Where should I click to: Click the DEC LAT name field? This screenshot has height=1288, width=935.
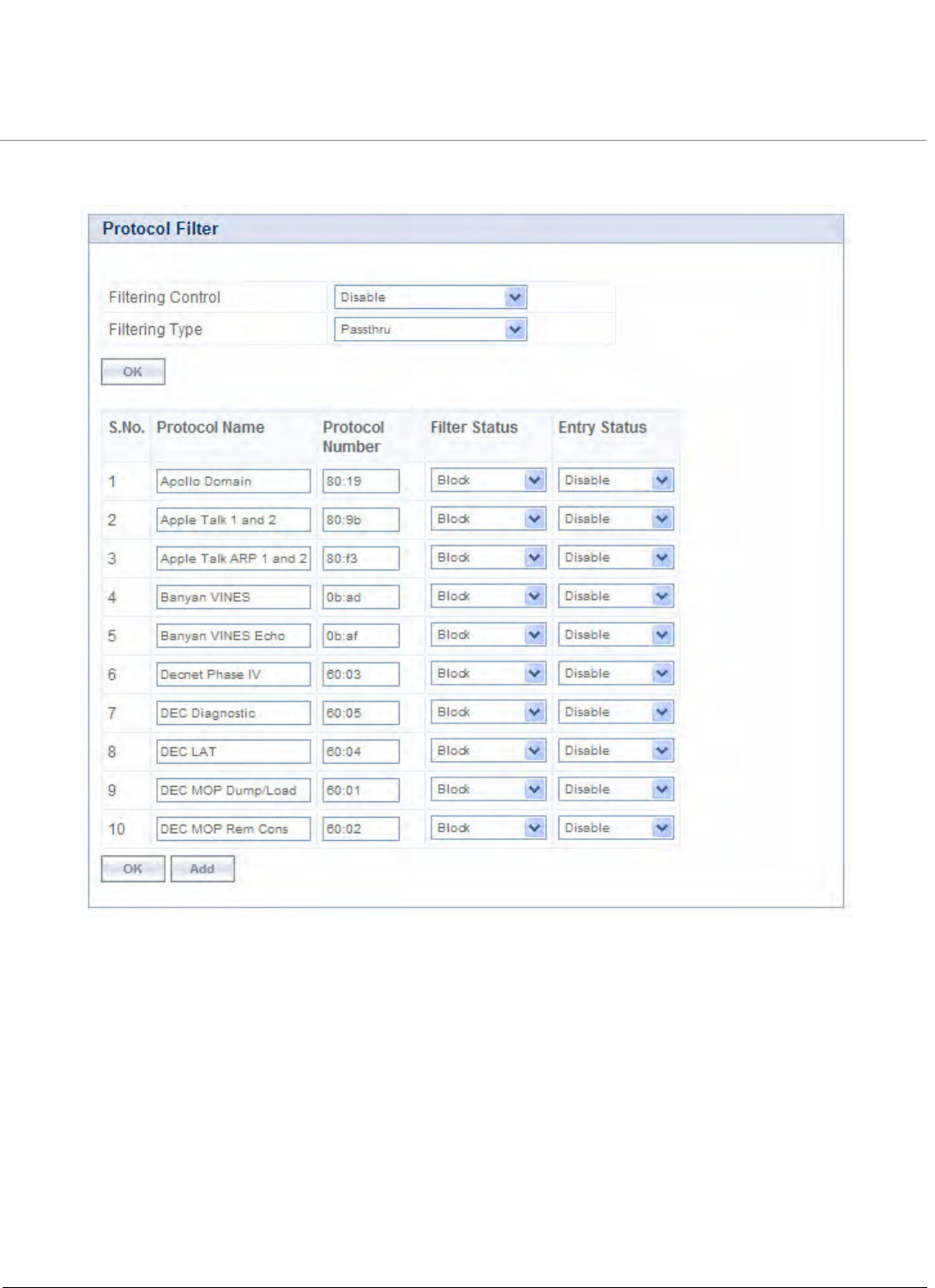(x=233, y=752)
